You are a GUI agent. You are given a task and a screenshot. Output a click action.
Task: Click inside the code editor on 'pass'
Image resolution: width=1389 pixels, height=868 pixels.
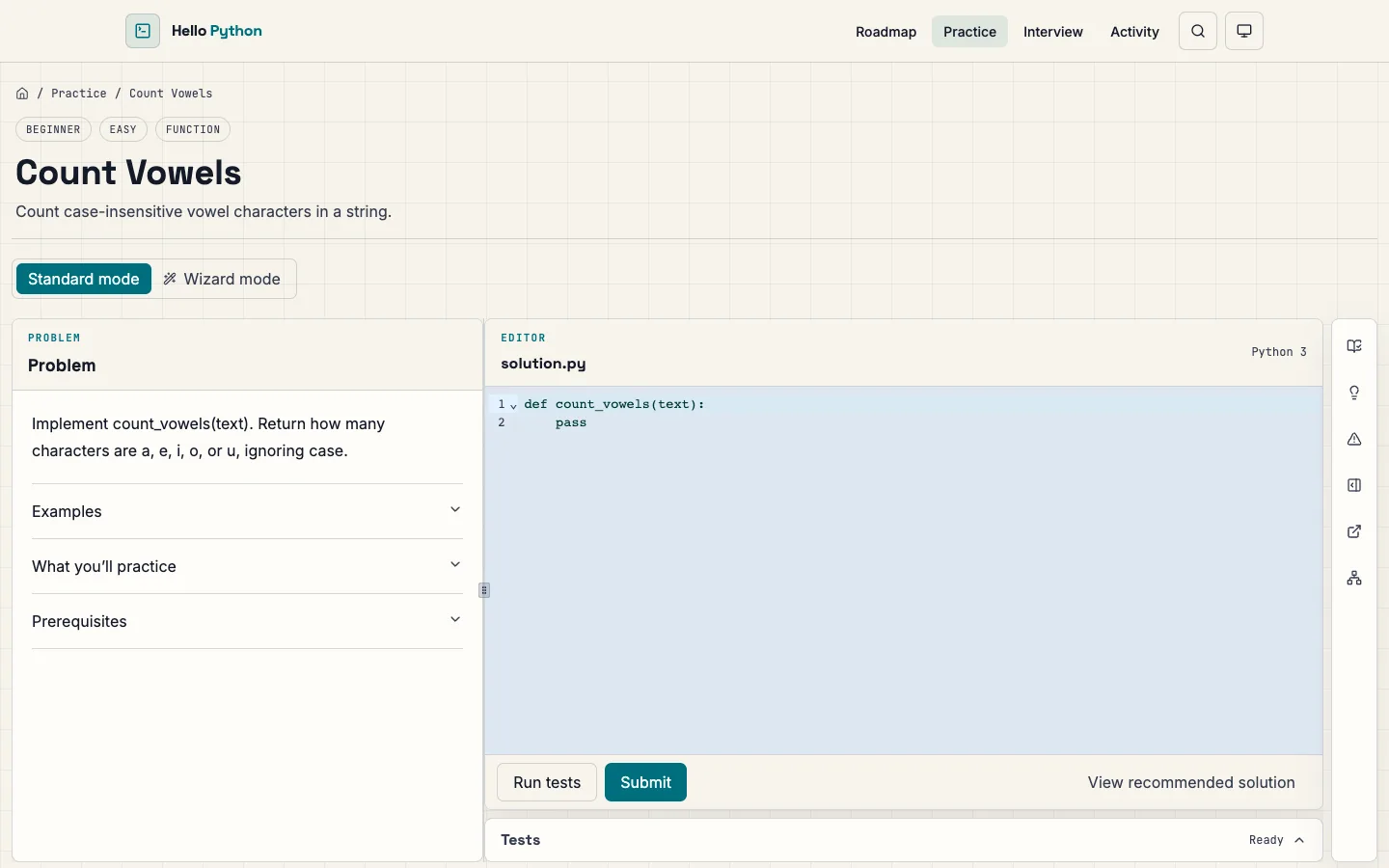point(571,422)
